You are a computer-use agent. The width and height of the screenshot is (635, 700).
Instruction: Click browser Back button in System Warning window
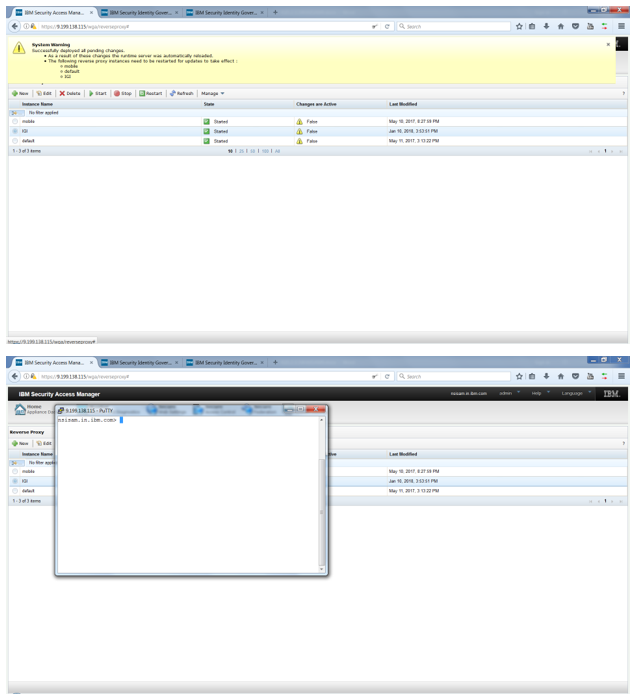(15, 26)
